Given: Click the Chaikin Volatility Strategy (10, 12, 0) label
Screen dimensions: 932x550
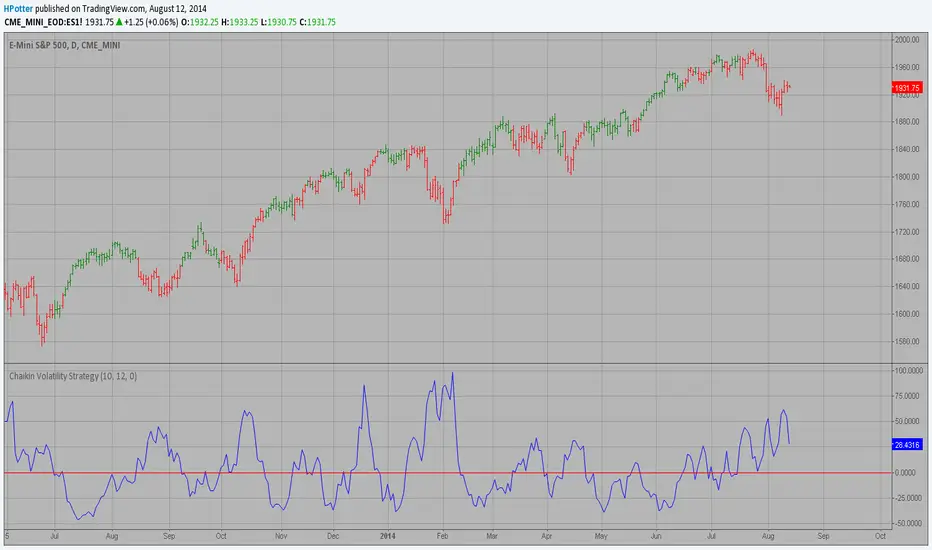Looking at the screenshot, I should point(73,376).
